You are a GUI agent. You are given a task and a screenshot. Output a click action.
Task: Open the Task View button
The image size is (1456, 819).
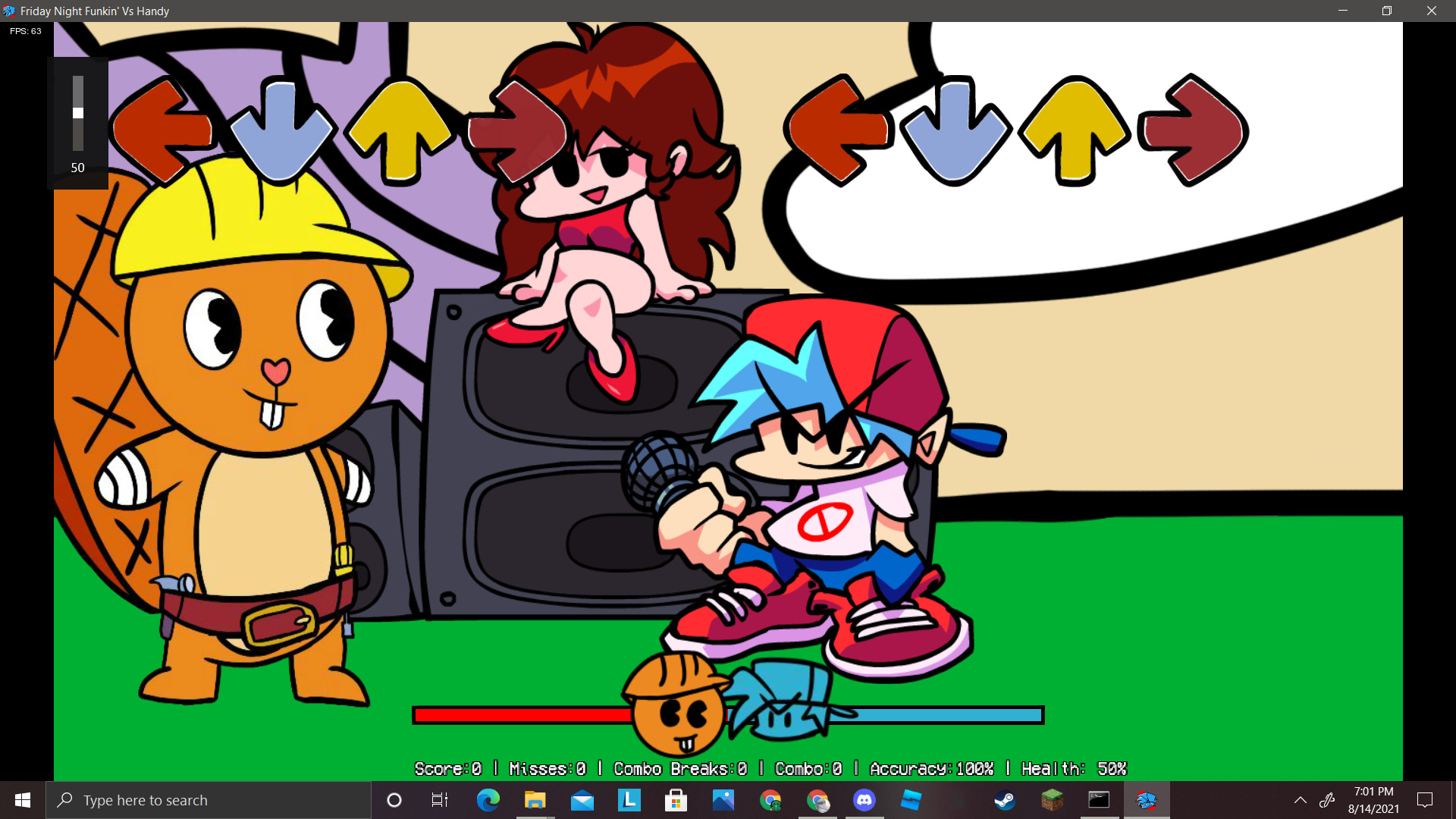coord(440,800)
